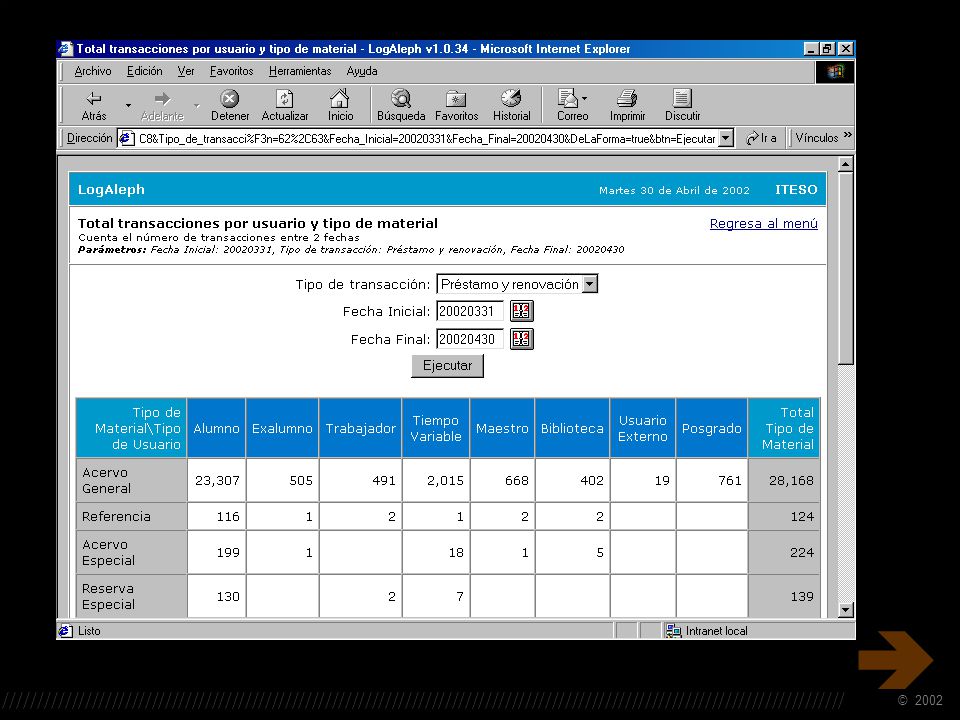Open the Edición menu
This screenshot has height=720, width=960.
coord(144,71)
